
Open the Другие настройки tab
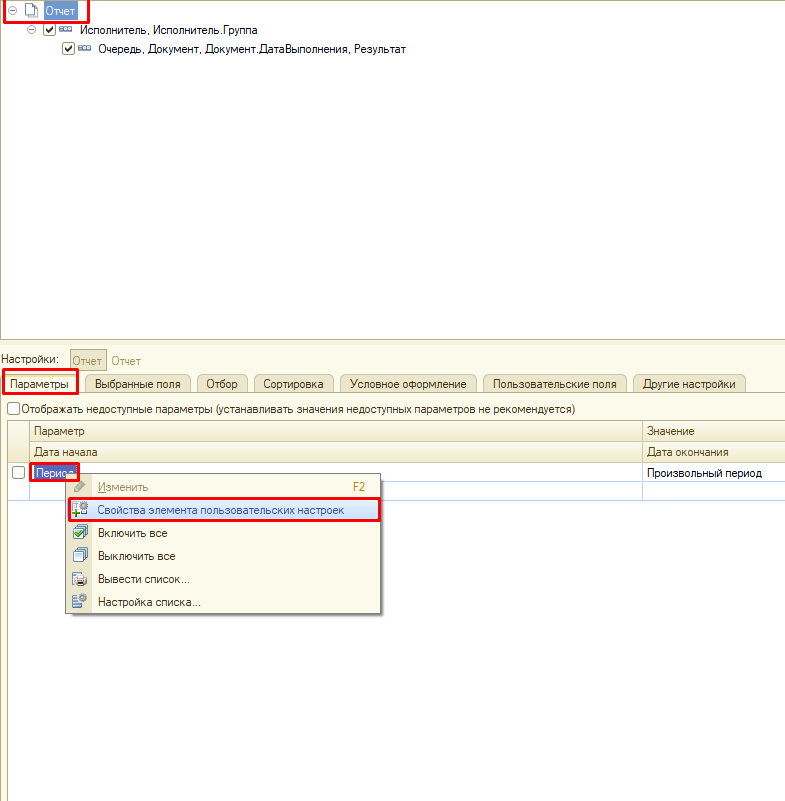689,384
